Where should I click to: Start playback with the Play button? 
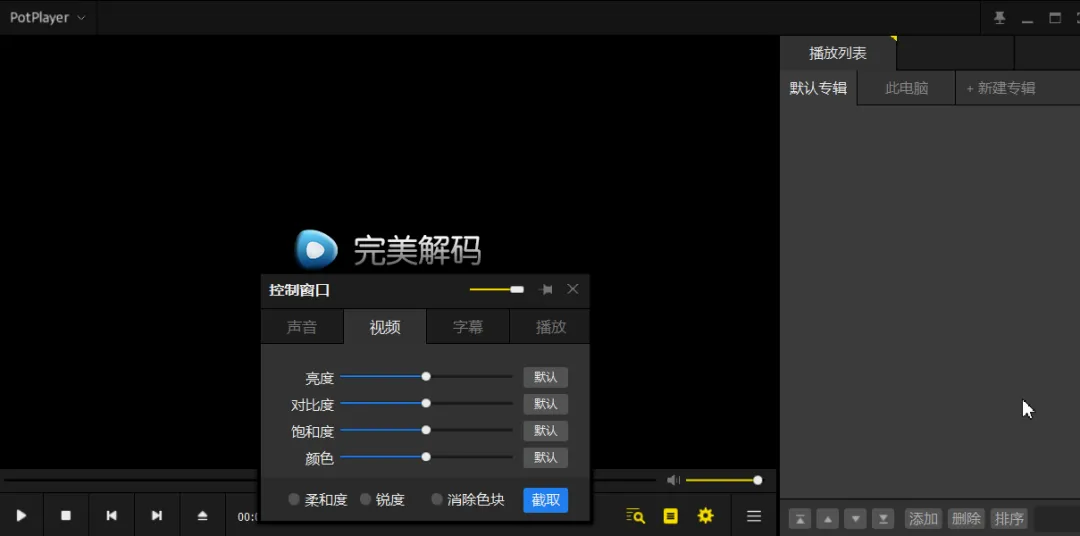[x=21, y=515]
